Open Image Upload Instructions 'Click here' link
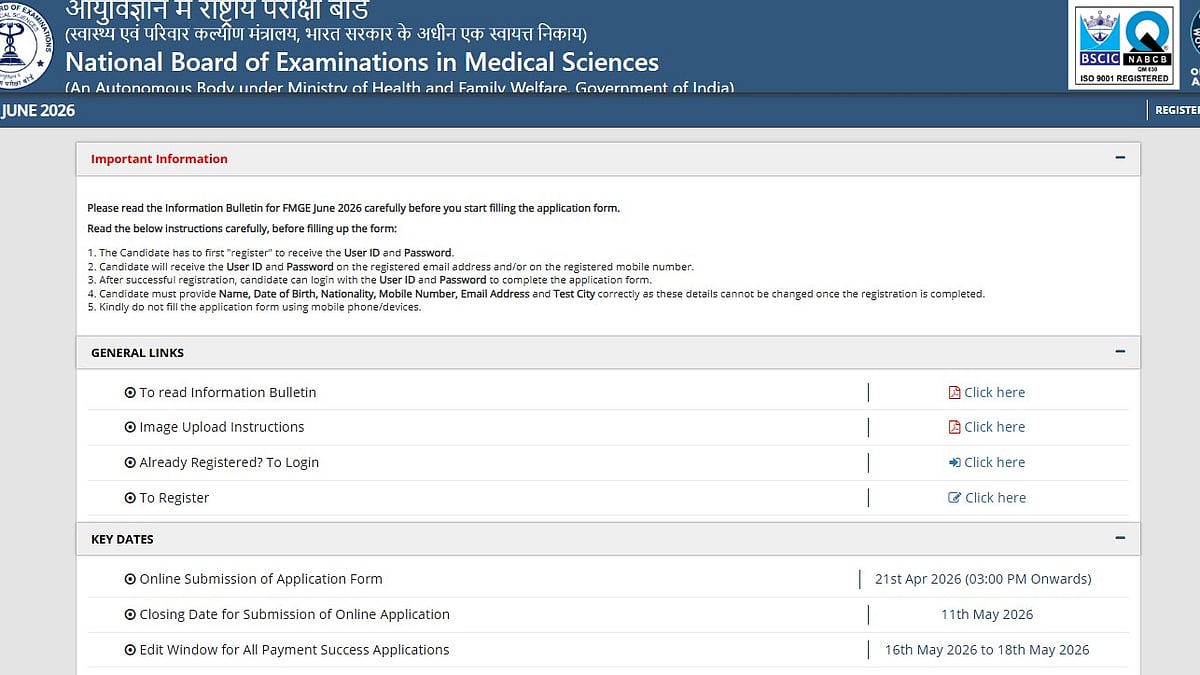Viewport: 1200px width, 675px height. click(x=994, y=427)
